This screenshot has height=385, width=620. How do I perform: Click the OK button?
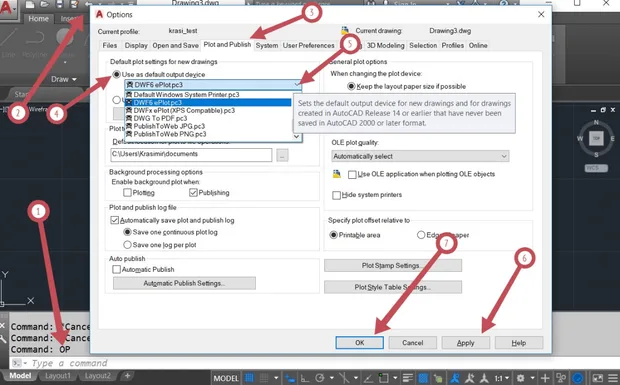(359, 343)
